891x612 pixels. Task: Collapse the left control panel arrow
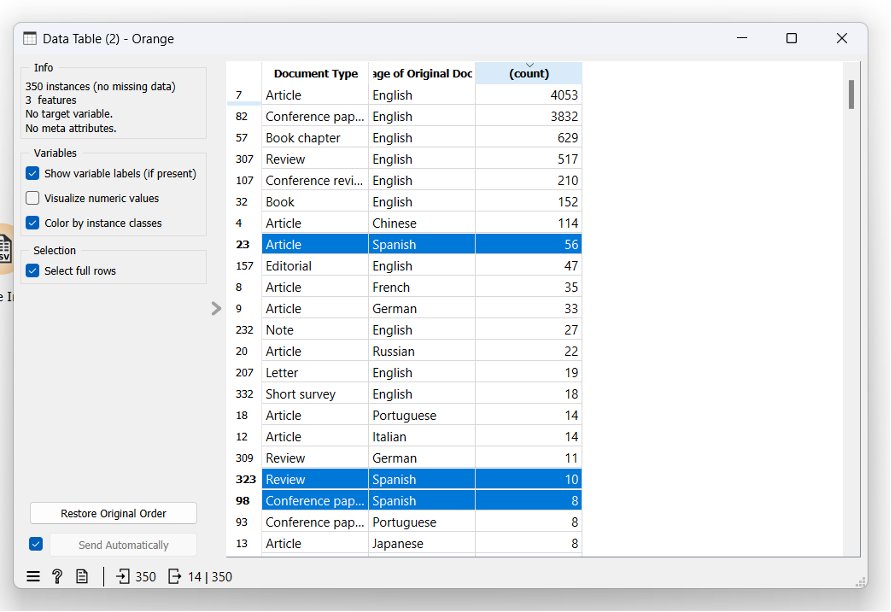(x=216, y=309)
